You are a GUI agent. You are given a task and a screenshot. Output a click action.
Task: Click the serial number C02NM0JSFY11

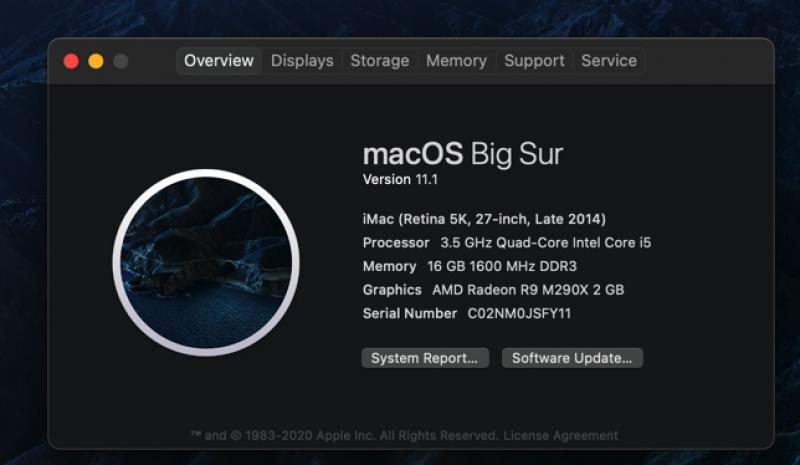click(x=519, y=313)
